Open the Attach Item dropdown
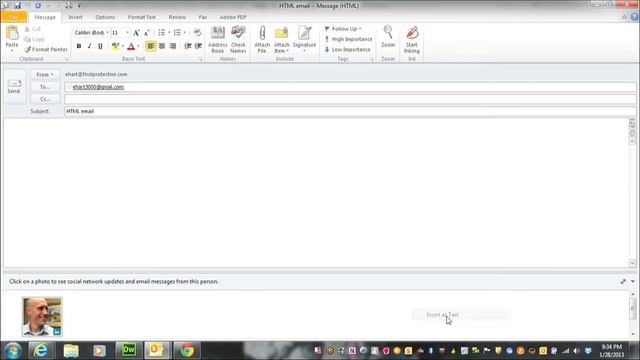 (x=282, y=39)
